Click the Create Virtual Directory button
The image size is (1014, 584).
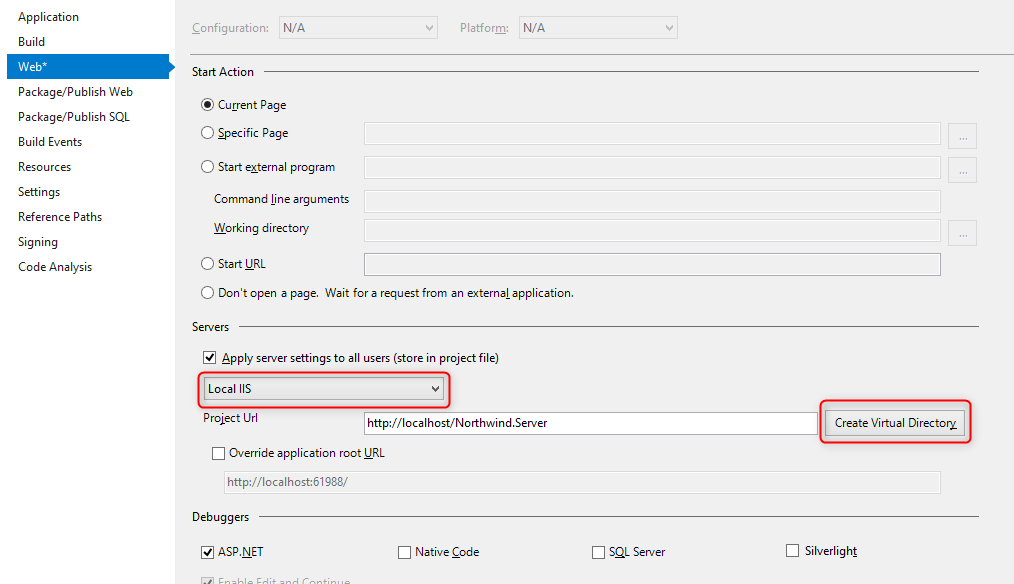tap(893, 422)
